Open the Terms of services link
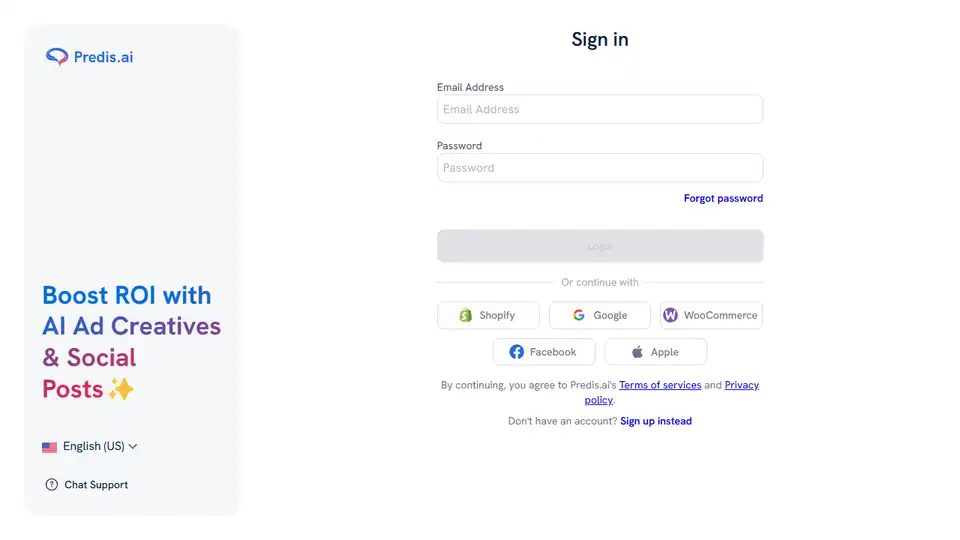Image resolution: width=960 pixels, height=540 pixels. (x=659, y=385)
